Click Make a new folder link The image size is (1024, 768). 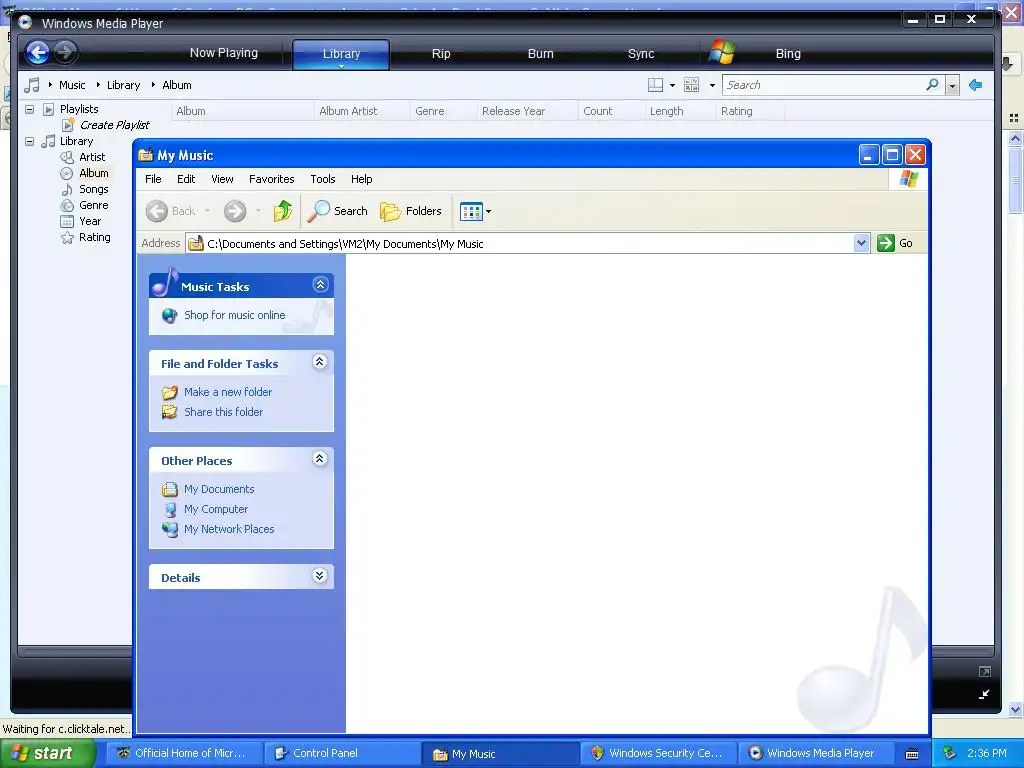click(228, 392)
